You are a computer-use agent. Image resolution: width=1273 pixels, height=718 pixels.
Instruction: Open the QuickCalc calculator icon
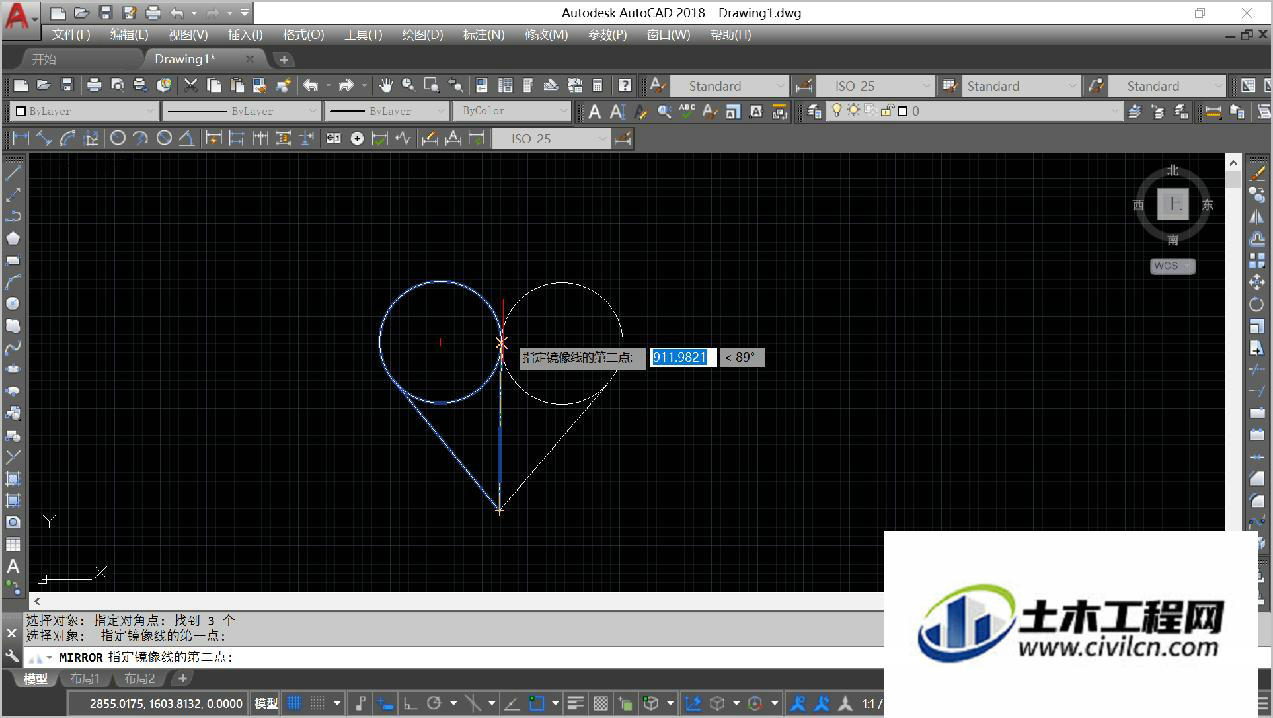[x=598, y=86]
